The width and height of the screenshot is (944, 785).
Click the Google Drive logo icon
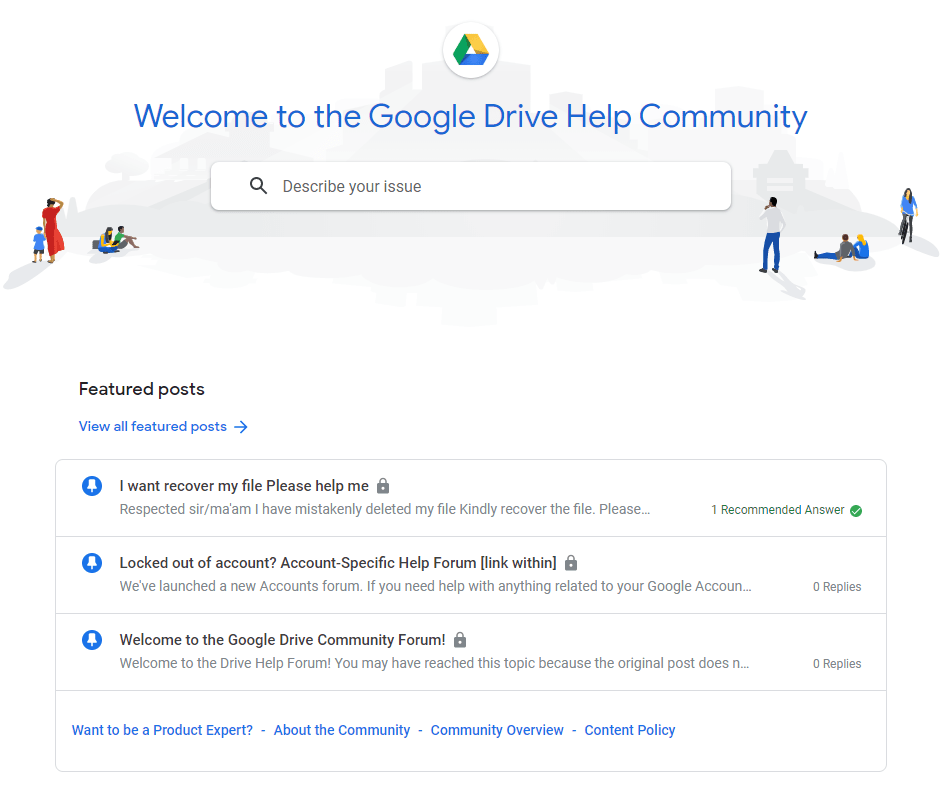tap(471, 50)
